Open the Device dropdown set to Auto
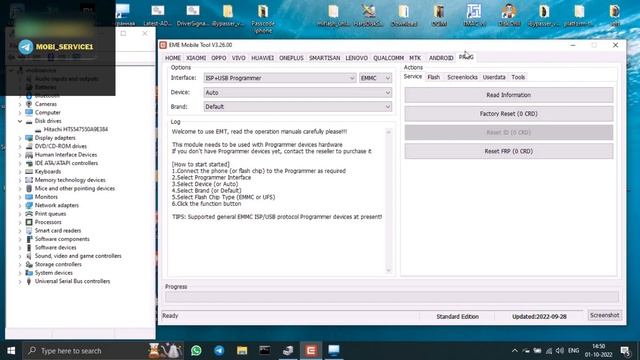This screenshot has height=360, width=640. pos(298,93)
